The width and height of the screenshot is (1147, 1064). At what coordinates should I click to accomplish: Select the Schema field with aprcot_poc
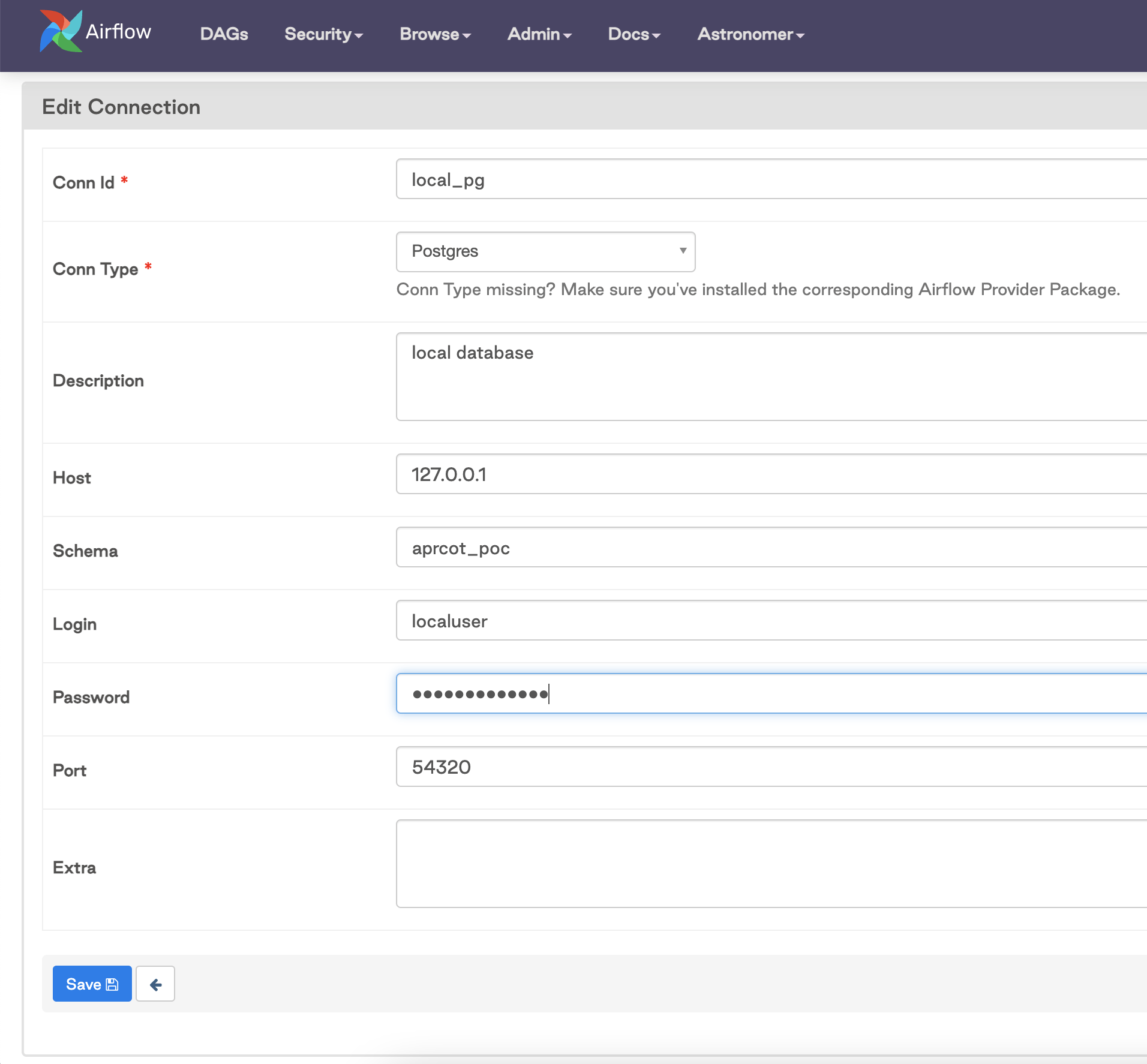tap(771, 547)
